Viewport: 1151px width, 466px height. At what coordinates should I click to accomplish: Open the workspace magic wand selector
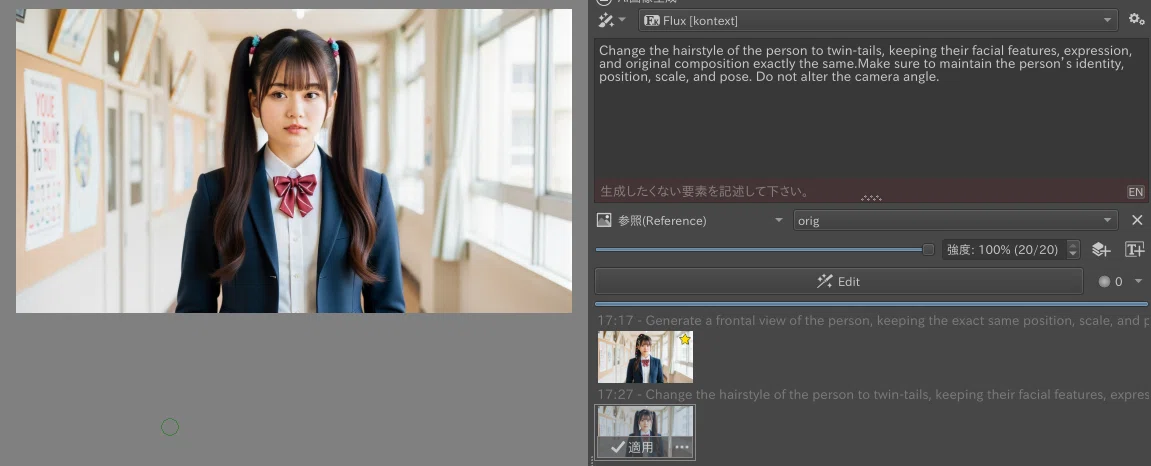pos(611,21)
